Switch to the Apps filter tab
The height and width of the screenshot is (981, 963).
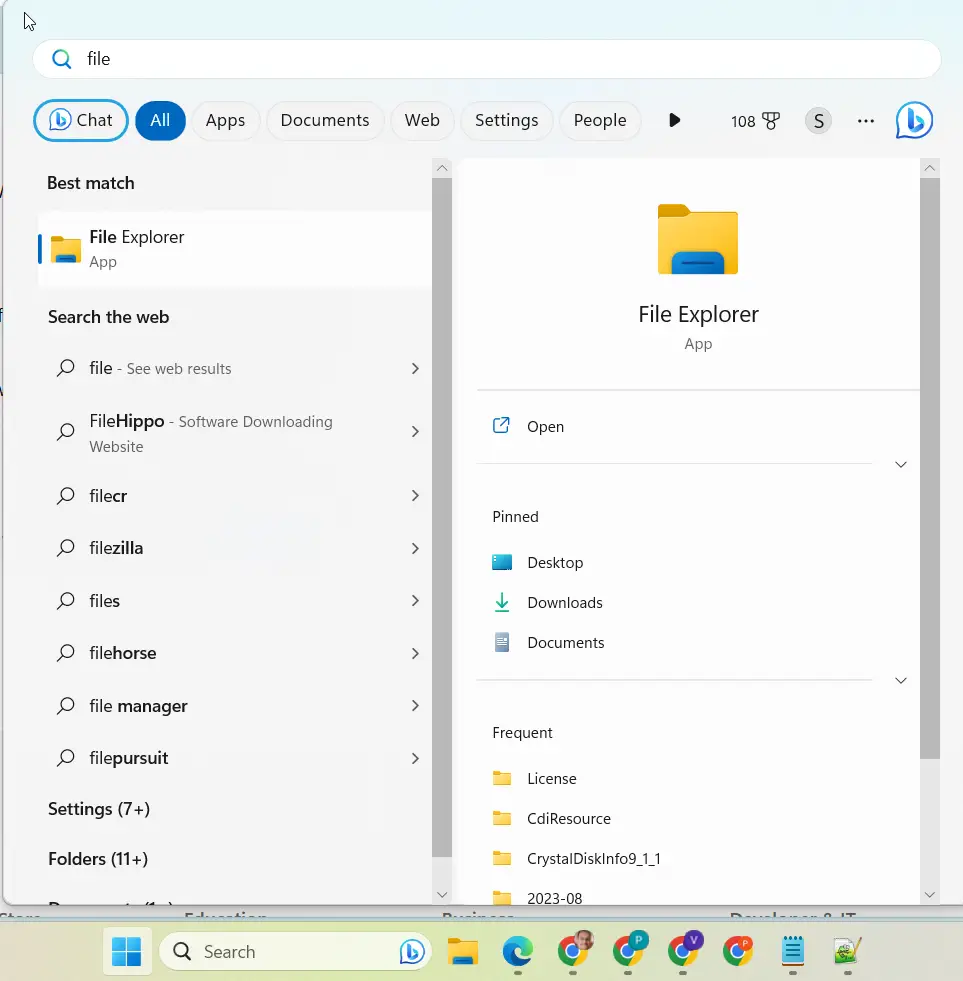point(225,120)
